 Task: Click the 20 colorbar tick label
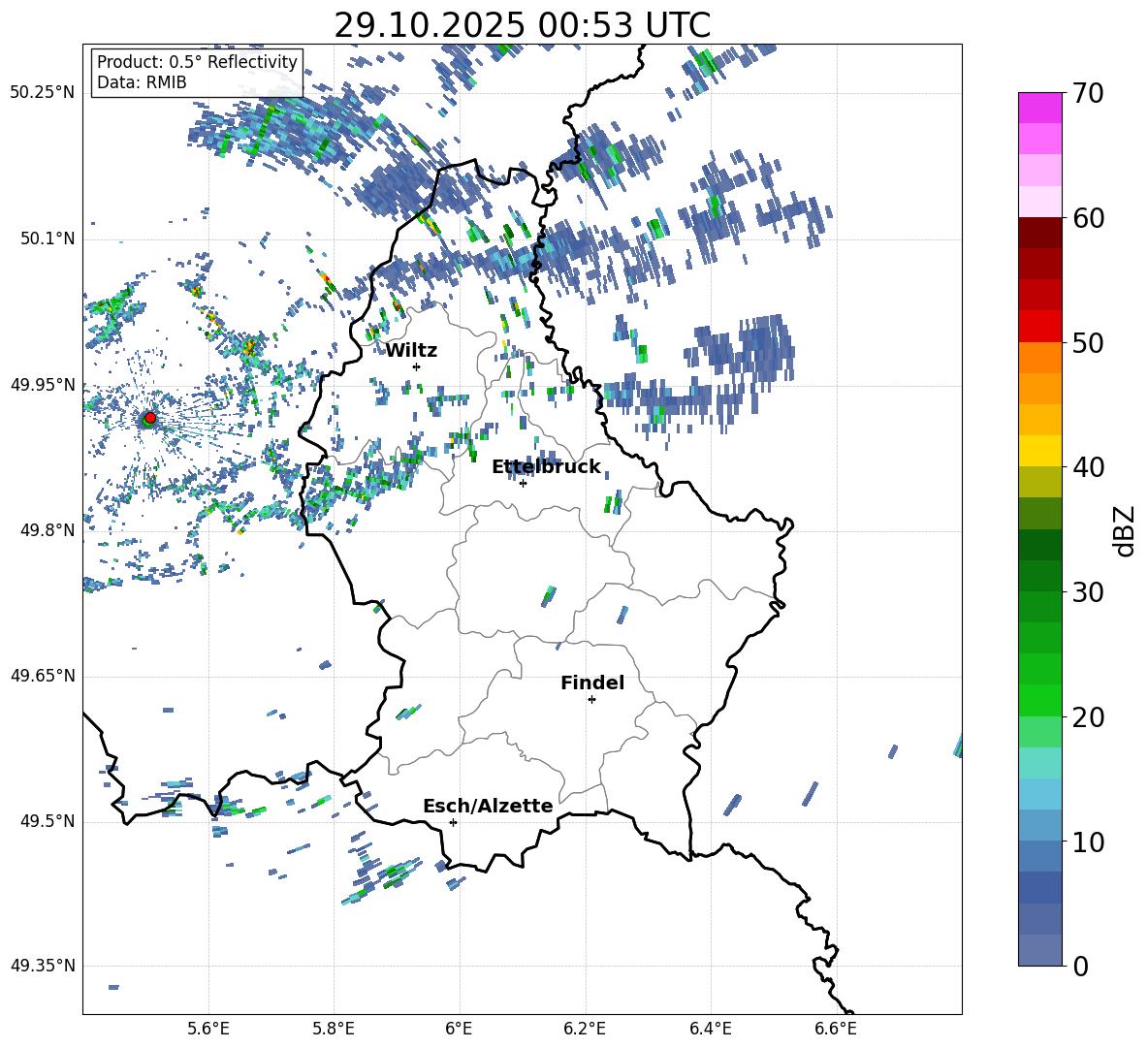pos(1088,716)
